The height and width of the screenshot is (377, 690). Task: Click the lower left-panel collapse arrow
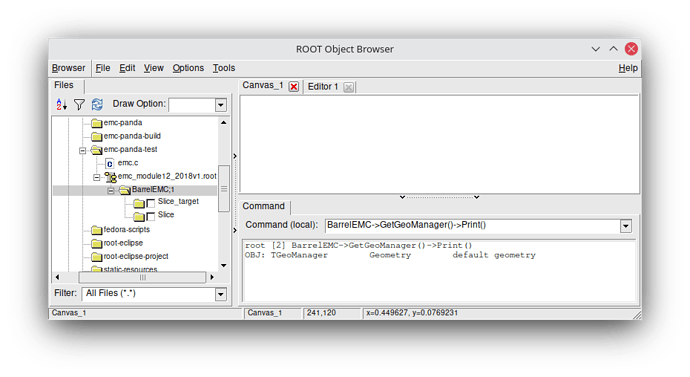(x=235, y=230)
